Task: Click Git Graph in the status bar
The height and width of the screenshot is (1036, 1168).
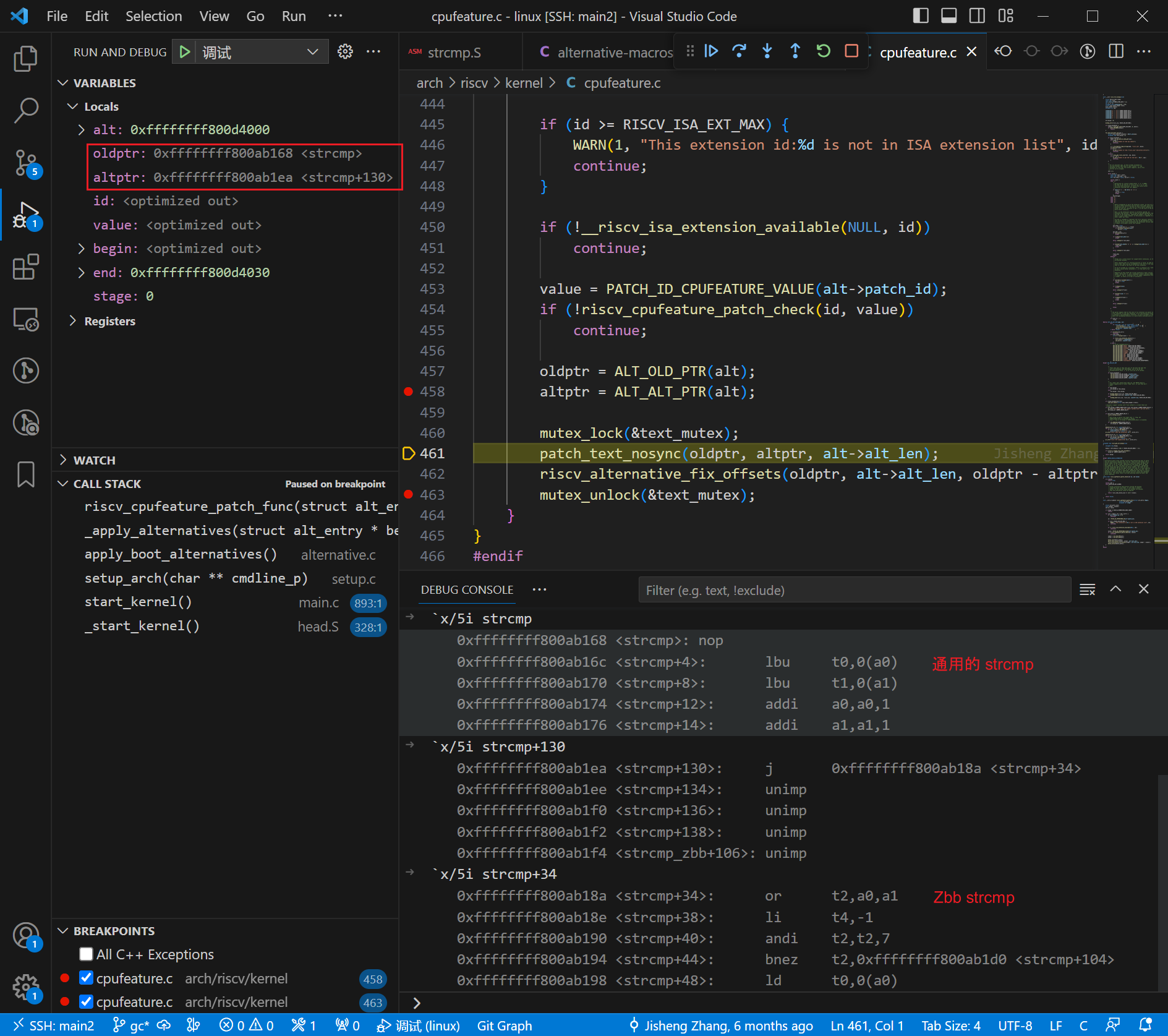Action: (504, 1025)
